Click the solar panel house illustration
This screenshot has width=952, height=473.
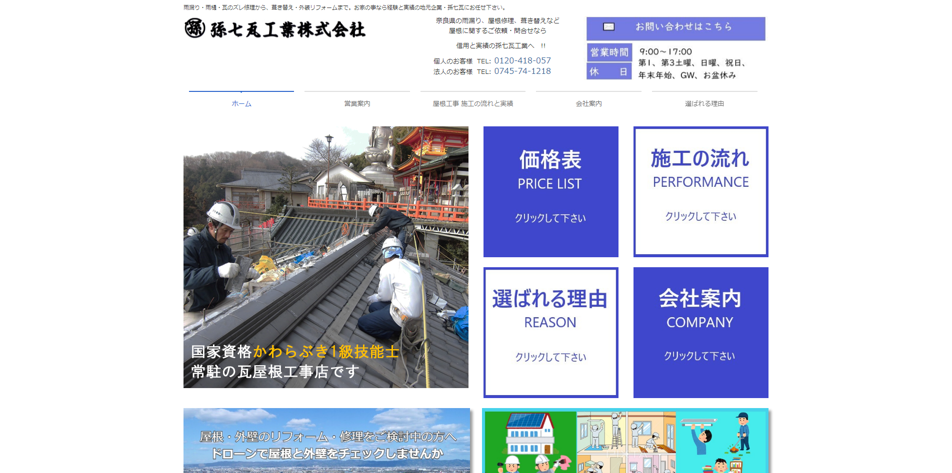tap(530, 442)
